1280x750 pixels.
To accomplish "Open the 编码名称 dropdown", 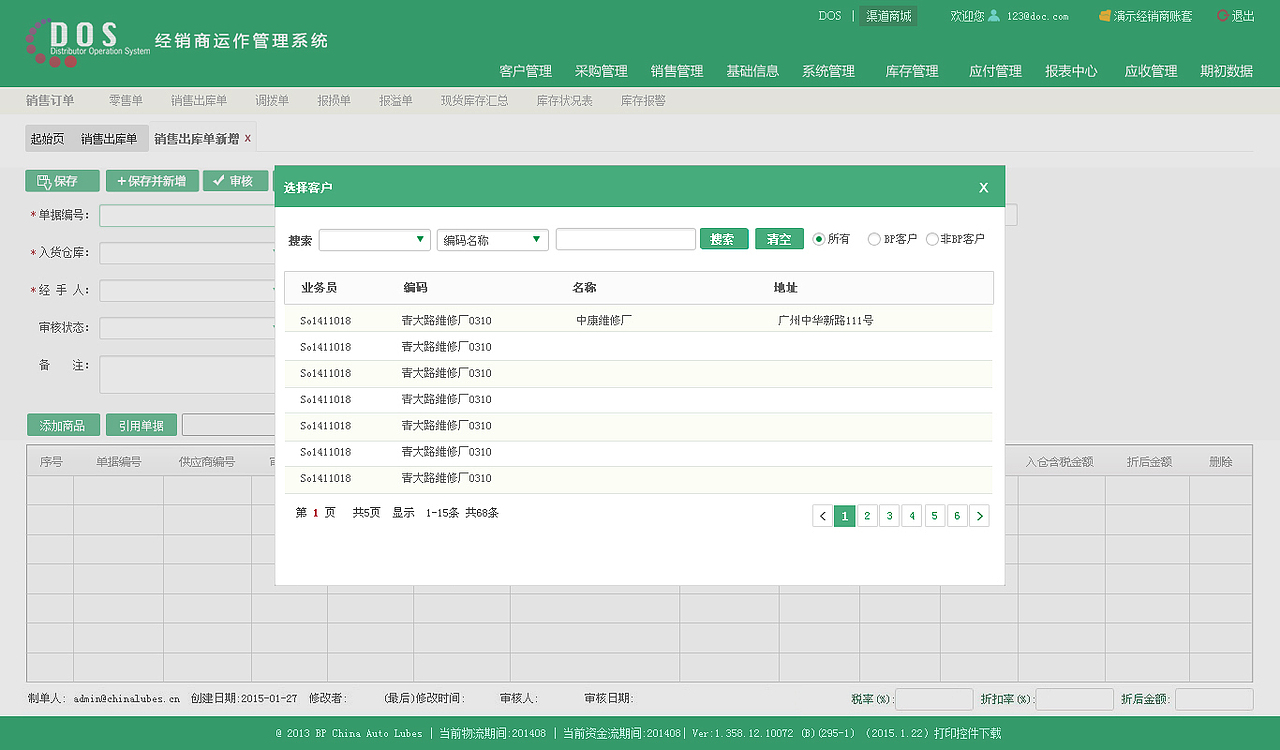I will click(x=492, y=238).
